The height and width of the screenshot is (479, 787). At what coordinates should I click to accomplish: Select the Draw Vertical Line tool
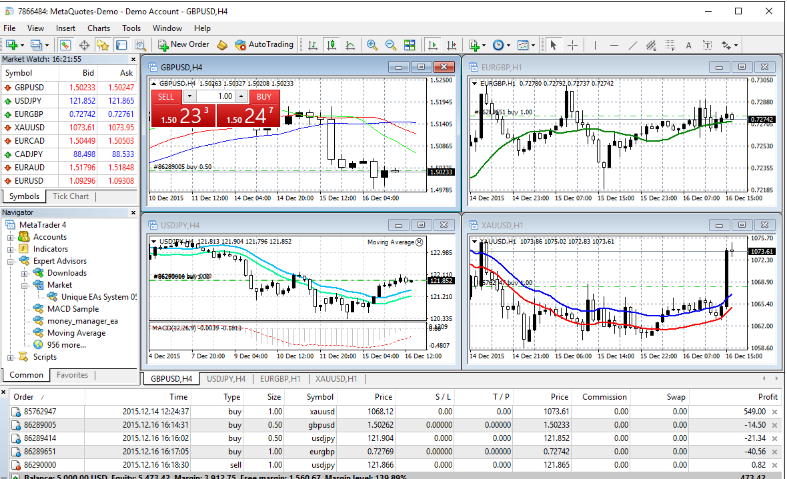[595, 45]
